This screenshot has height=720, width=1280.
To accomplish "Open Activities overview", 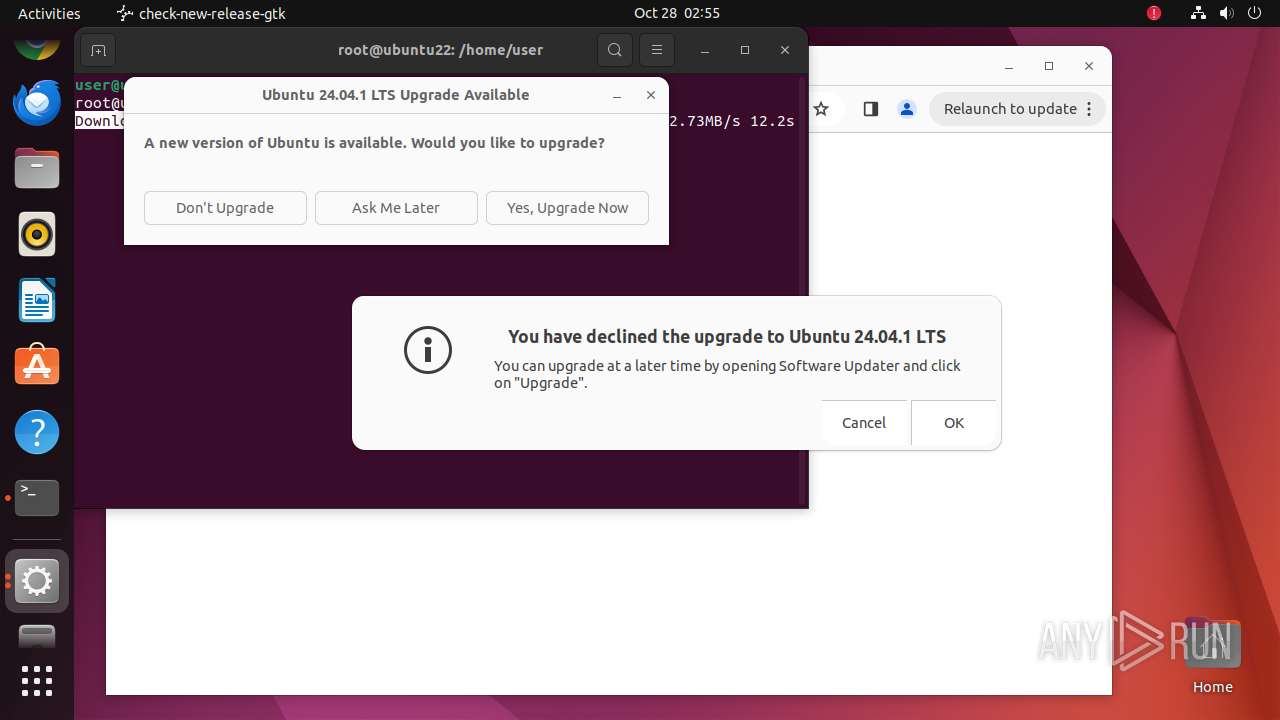I will (49, 13).
